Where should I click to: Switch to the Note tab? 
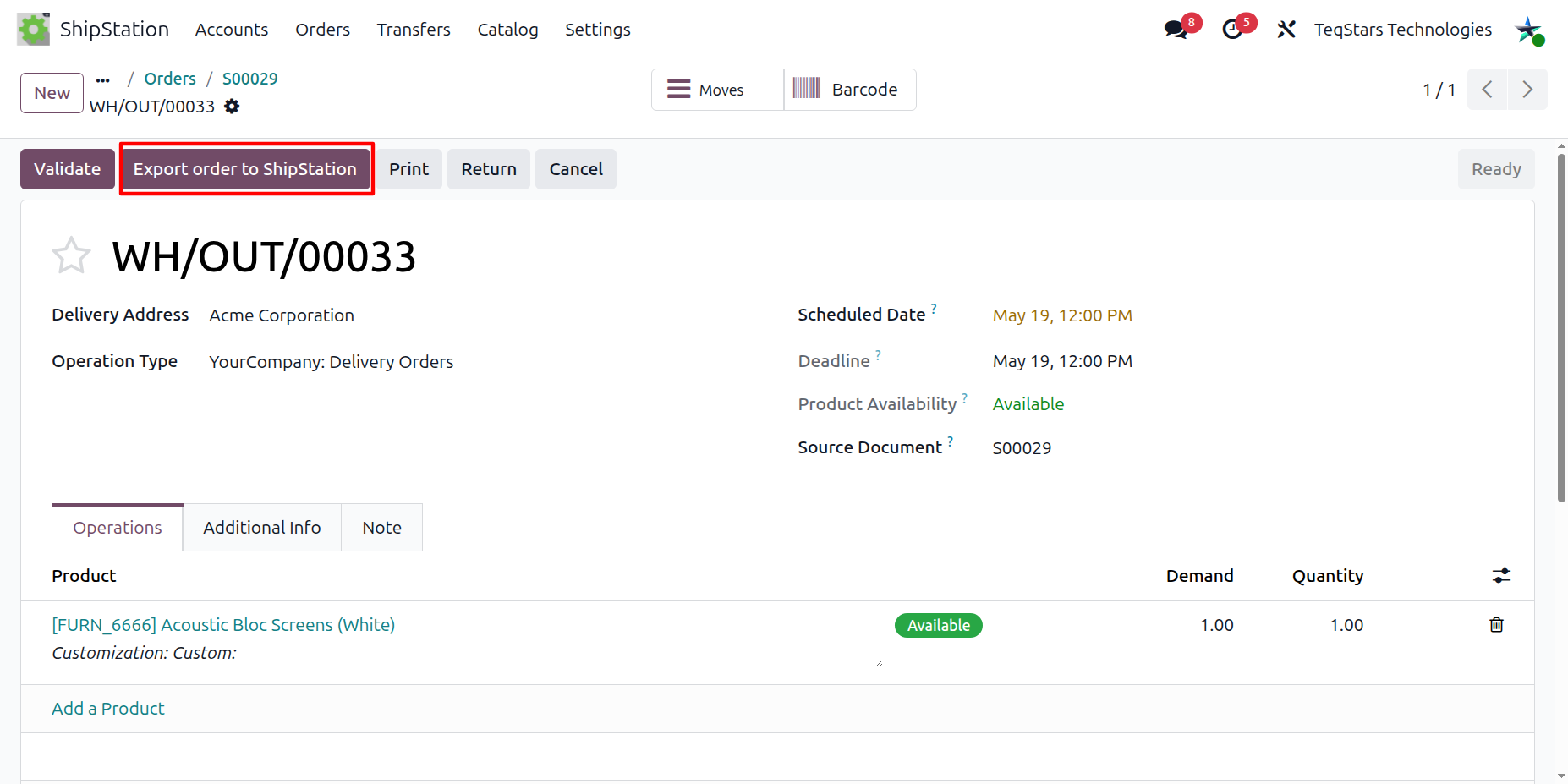(x=381, y=528)
